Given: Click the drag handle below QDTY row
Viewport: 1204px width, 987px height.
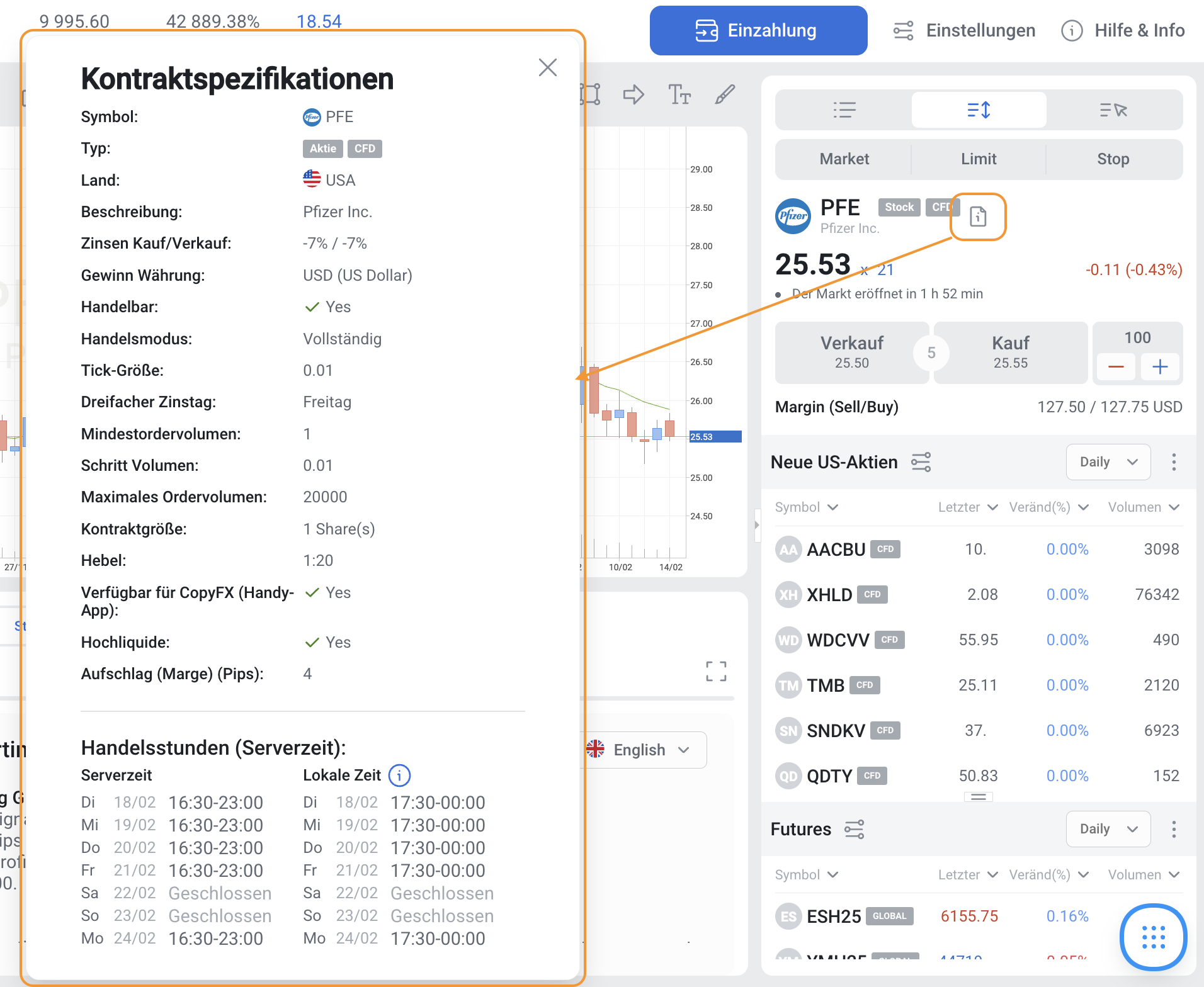Looking at the screenshot, I should [978, 797].
